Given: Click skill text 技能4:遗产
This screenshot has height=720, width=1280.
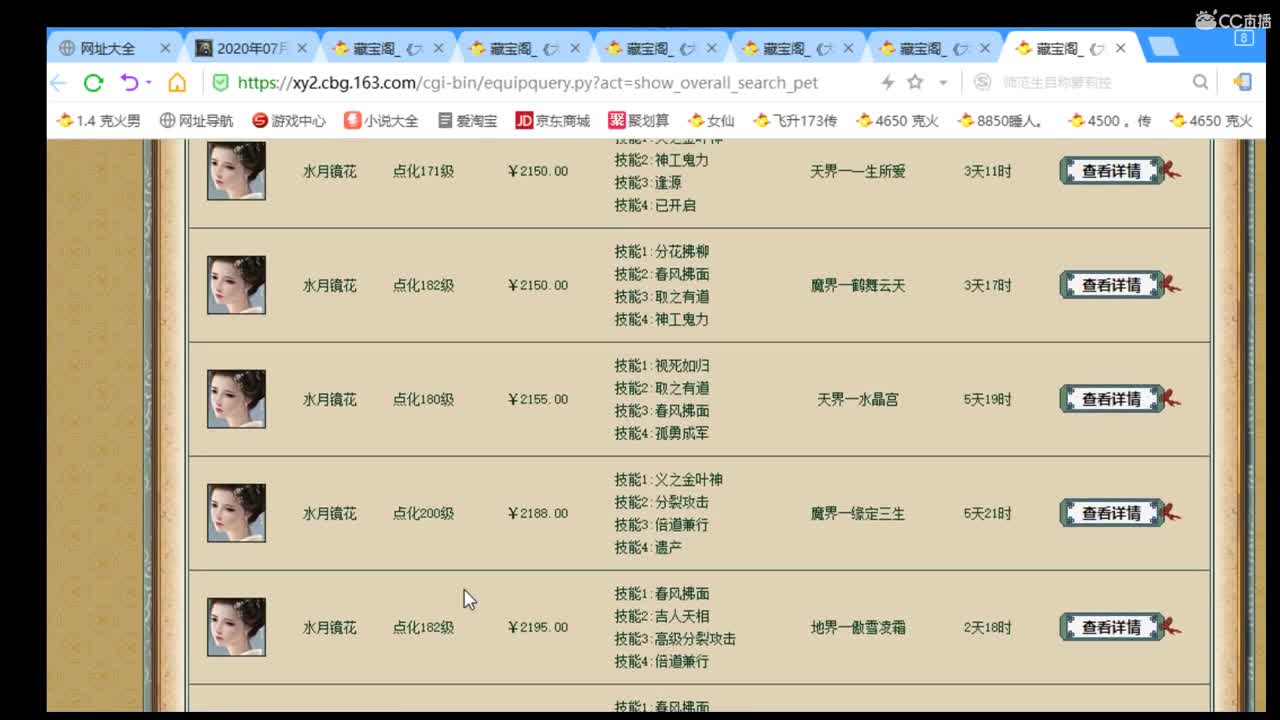Looking at the screenshot, I should click(x=648, y=547).
